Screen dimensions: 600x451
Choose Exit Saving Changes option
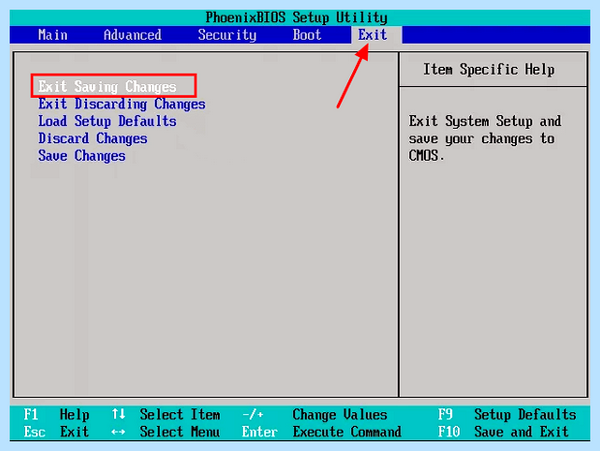tap(108, 86)
